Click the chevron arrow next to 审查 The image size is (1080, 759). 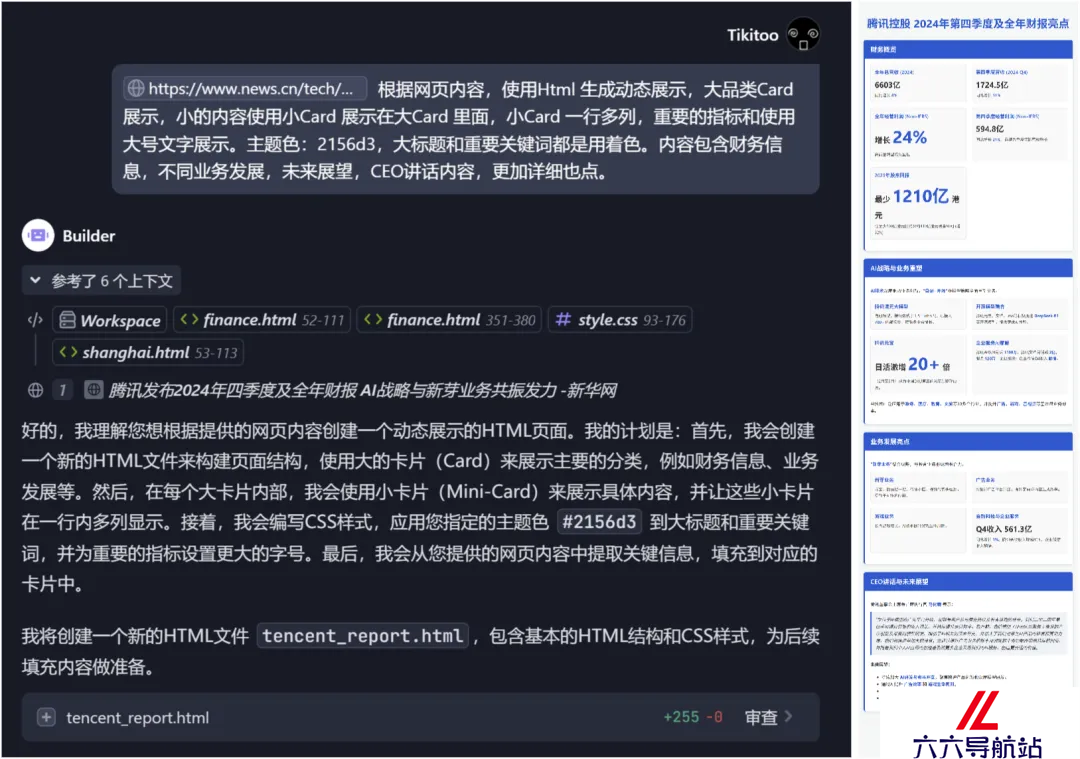click(x=789, y=716)
